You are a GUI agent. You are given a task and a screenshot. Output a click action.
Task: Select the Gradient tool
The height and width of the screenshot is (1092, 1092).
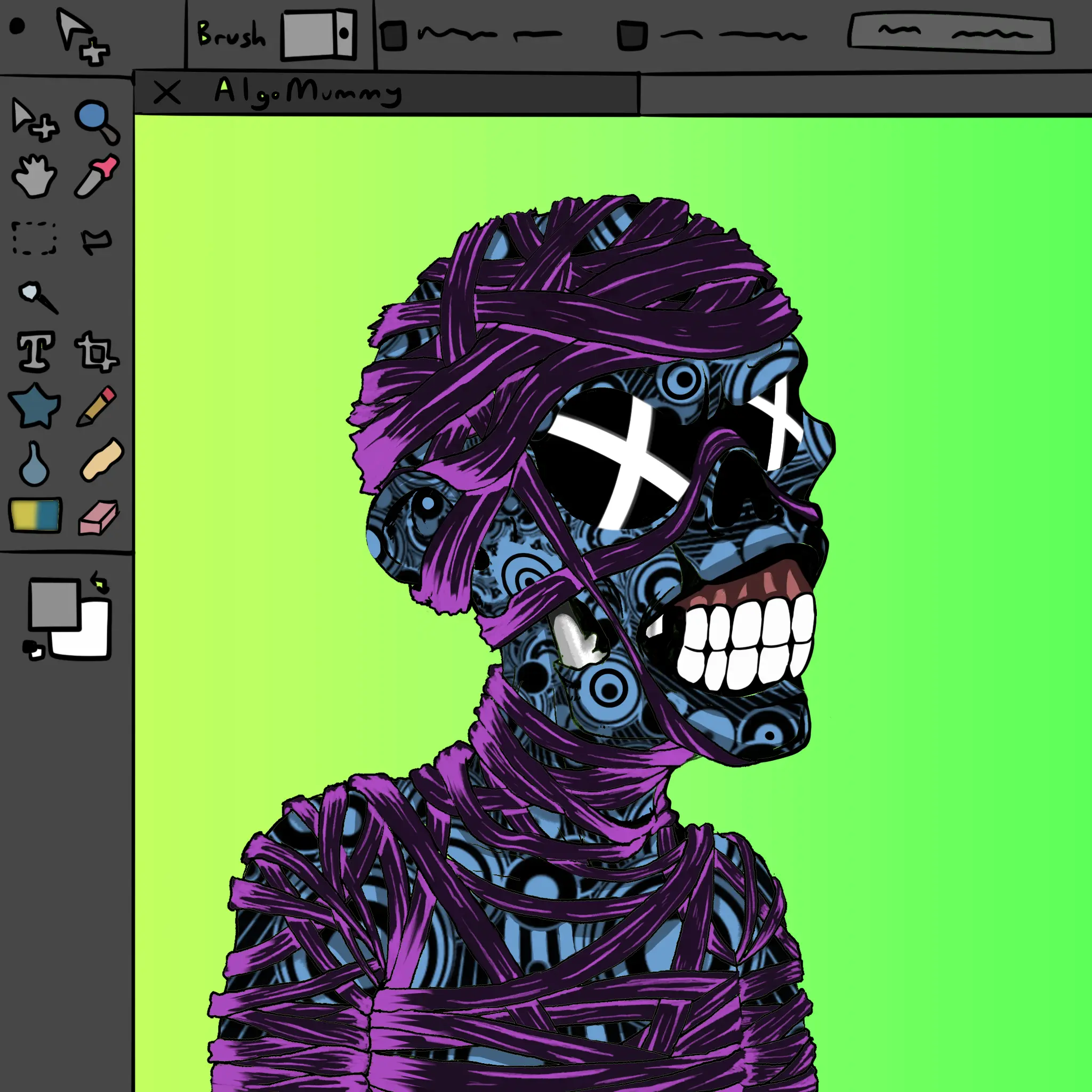pyautogui.click(x=36, y=515)
